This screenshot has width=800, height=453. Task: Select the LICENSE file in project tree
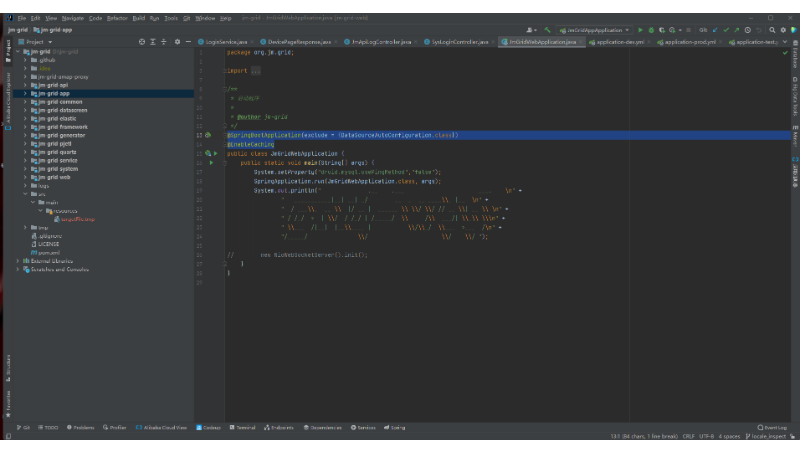pos(48,244)
